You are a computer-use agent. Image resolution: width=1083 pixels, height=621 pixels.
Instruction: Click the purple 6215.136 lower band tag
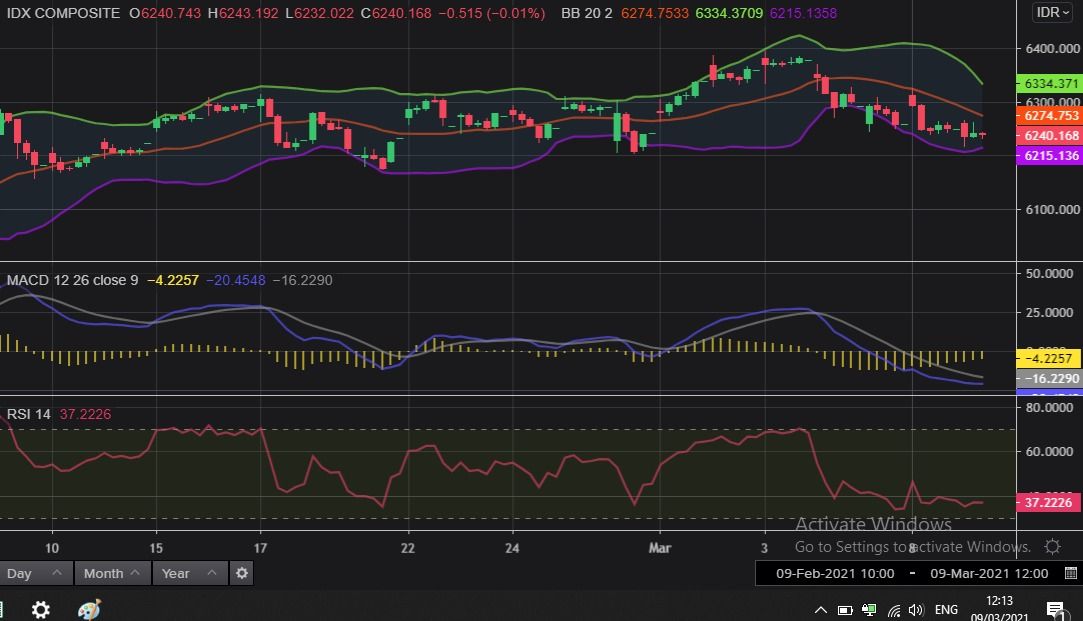click(x=1048, y=156)
